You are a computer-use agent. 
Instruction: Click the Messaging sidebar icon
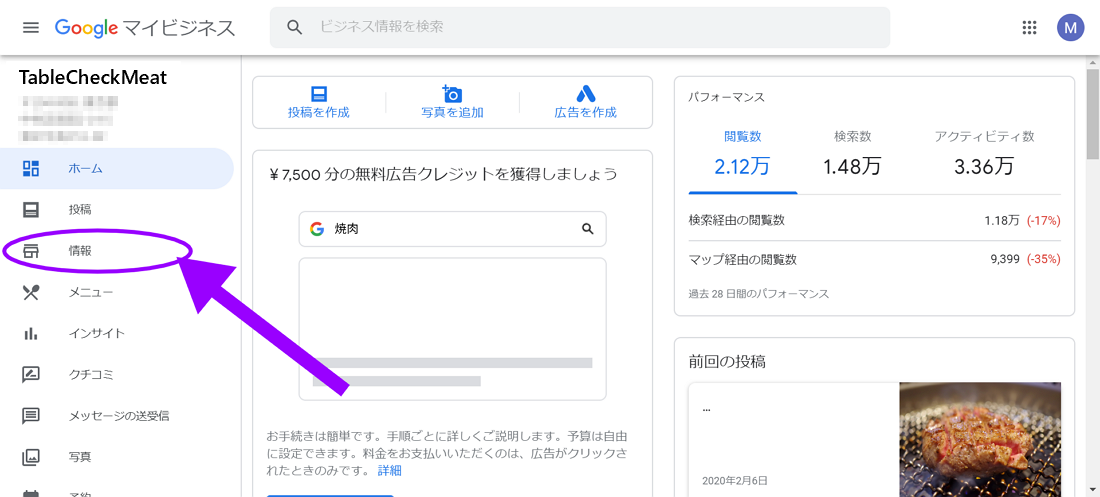click(x=31, y=415)
